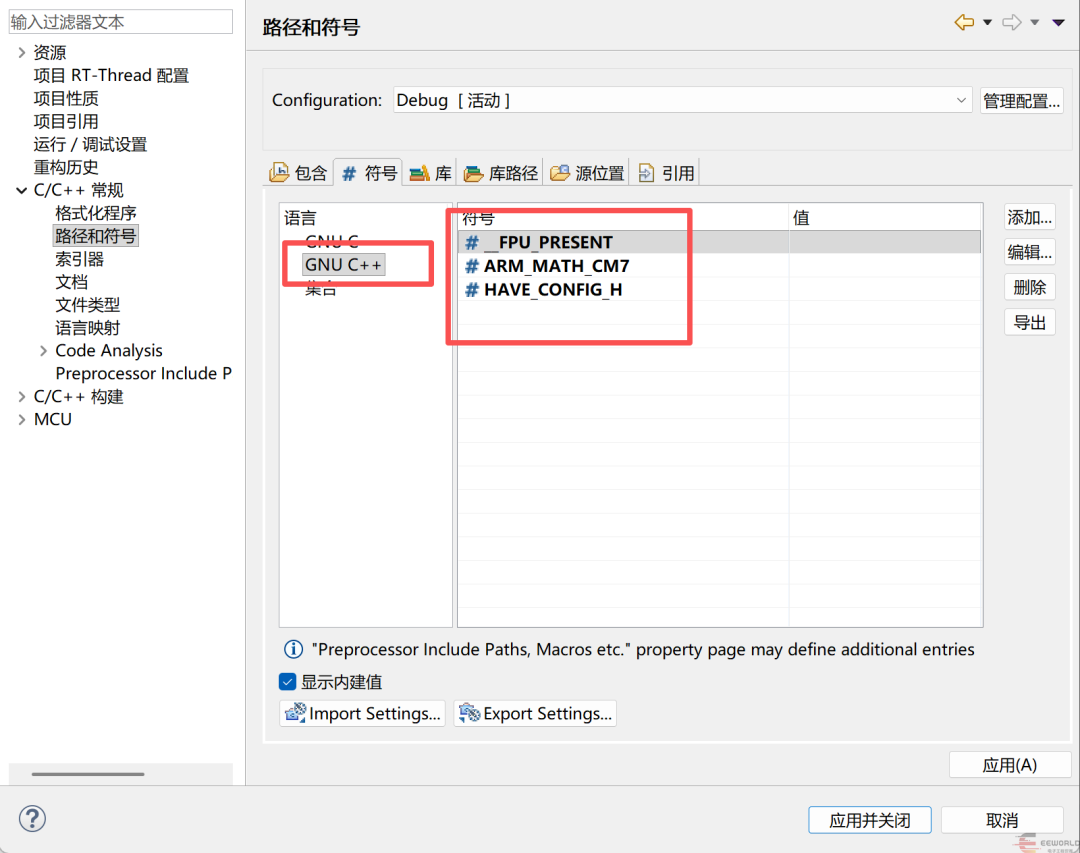The height and width of the screenshot is (853, 1080).
Task: Click Import Settings button icon
Action: (296, 712)
